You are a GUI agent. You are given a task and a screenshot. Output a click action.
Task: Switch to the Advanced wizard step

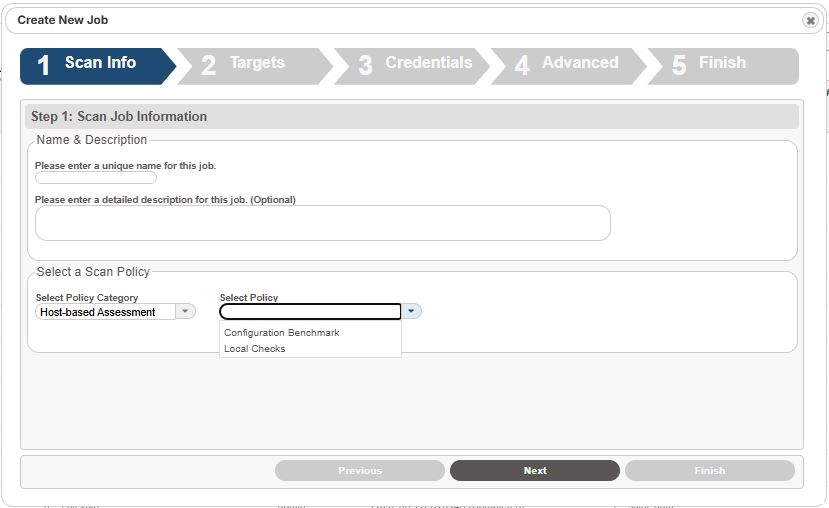point(569,66)
